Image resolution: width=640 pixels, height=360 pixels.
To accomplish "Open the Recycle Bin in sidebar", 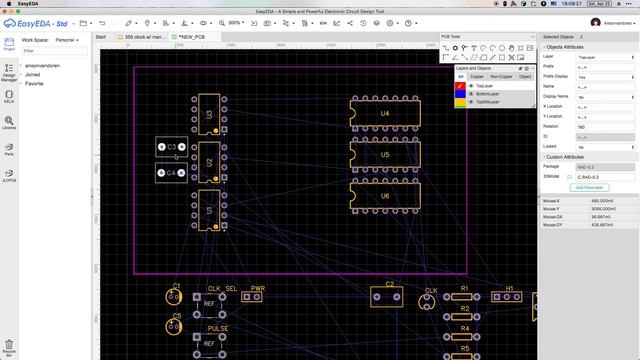I will tap(9, 348).
